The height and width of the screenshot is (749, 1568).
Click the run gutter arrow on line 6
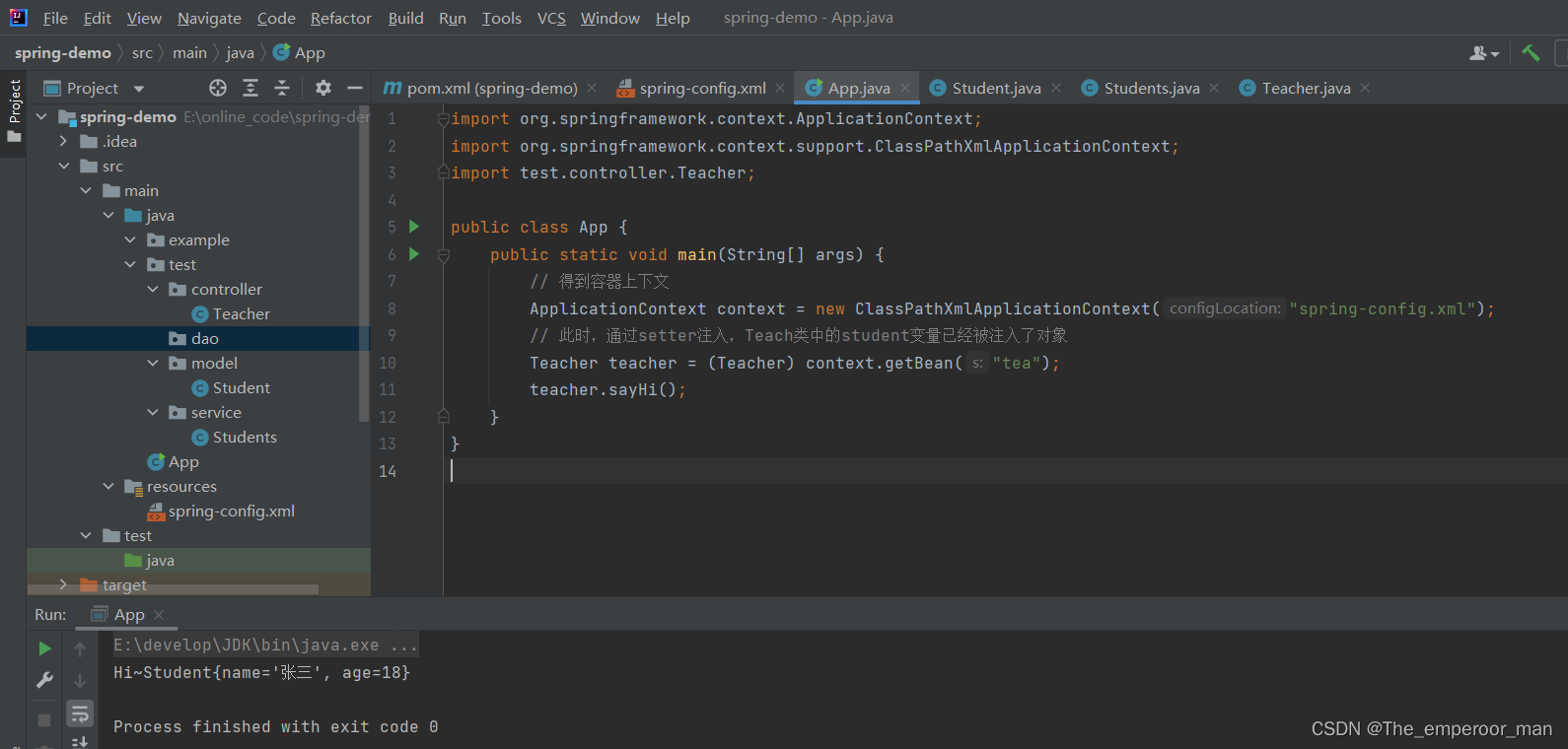414,254
